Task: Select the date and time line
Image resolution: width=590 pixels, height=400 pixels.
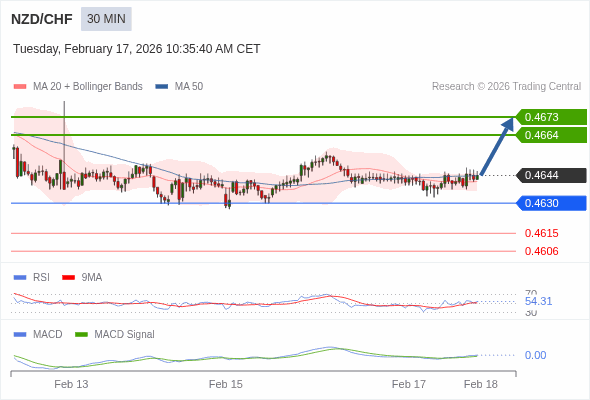Action: (x=137, y=49)
